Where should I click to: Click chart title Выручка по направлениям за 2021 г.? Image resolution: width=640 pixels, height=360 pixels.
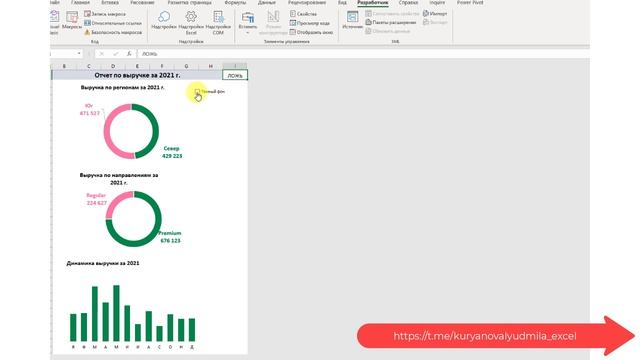pyautogui.click(x=119, y=179)
